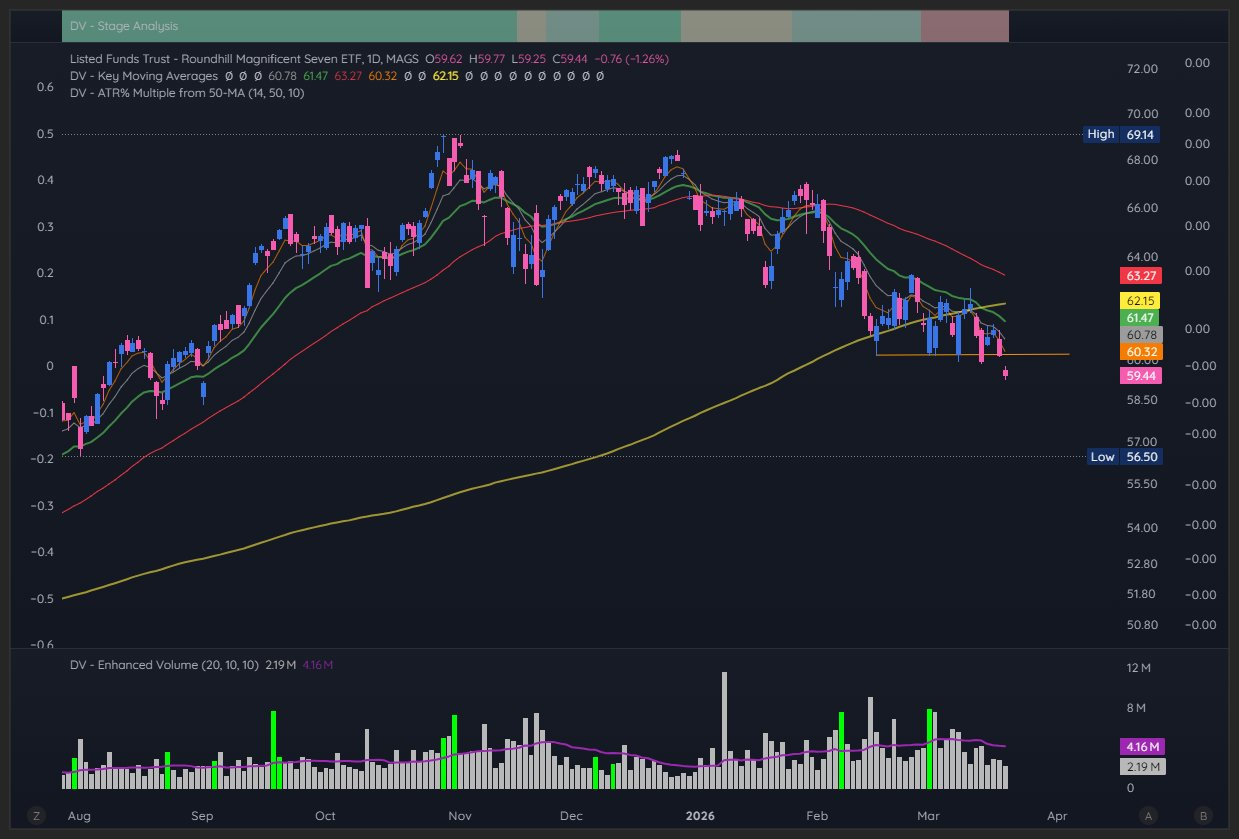1239x839 pixels.
Task: Toggle auto scale with the A button
Action: tap(1150, 815)
